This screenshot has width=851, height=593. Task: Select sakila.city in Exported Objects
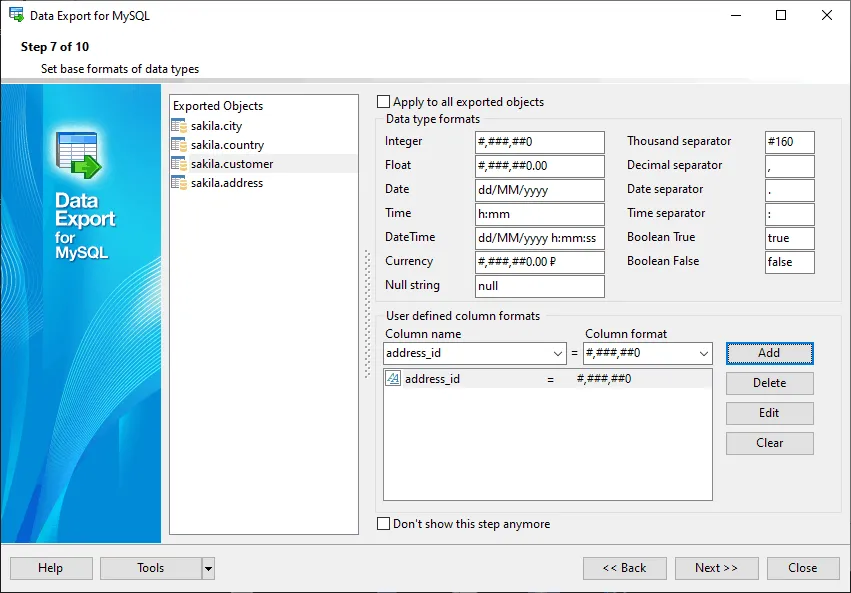pos(264,126)
